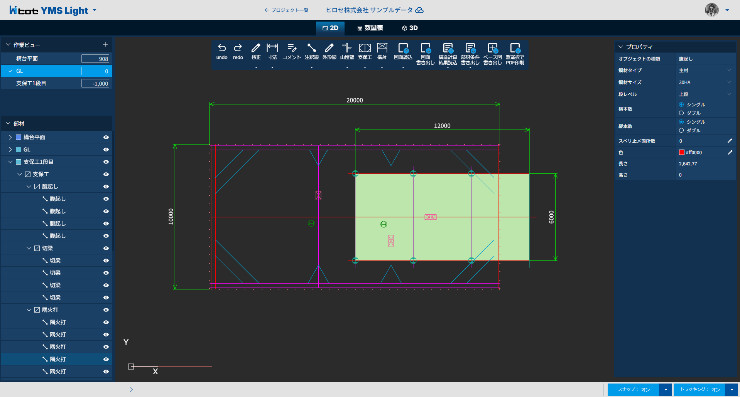The image size is (740, 397).
Task: Click the red color swatch in properties
Action: tap(681, 152)
